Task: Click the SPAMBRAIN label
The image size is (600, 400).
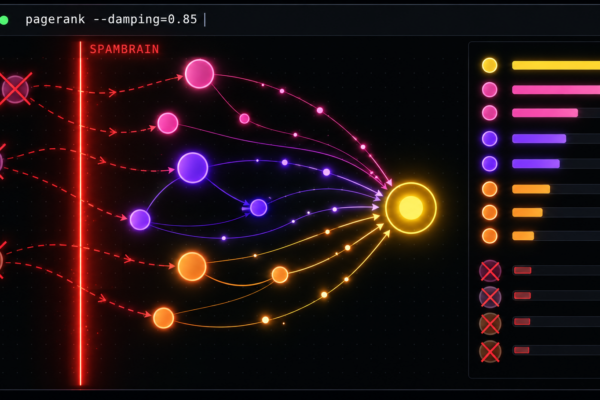Action: 124,49
